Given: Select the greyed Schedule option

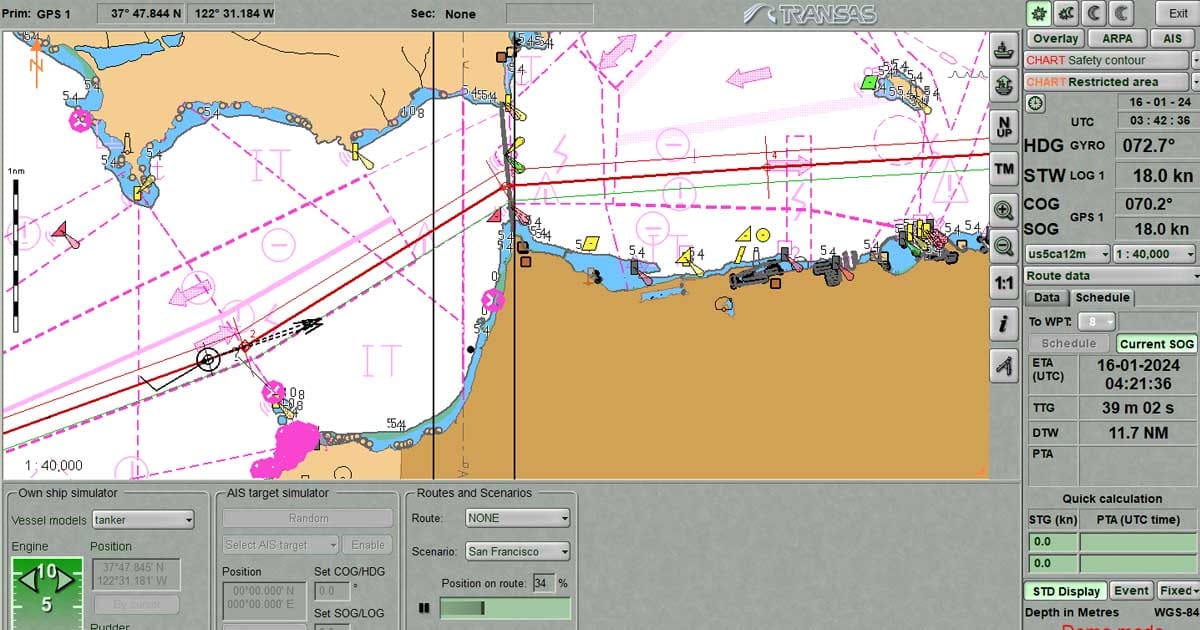Looking at the screenshot, I should [1069, 343].
